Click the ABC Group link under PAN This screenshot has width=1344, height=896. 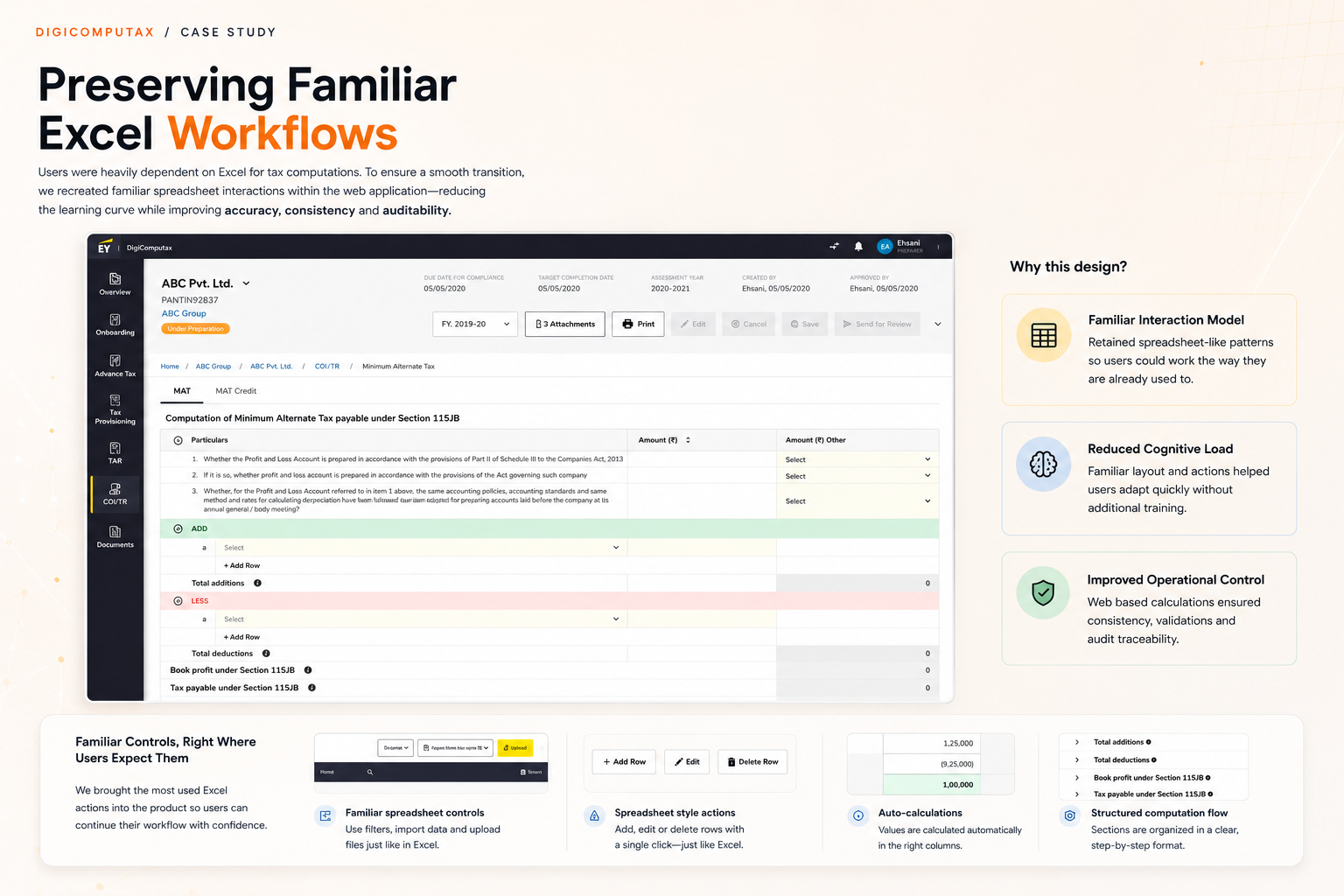[x=184, y=313]
